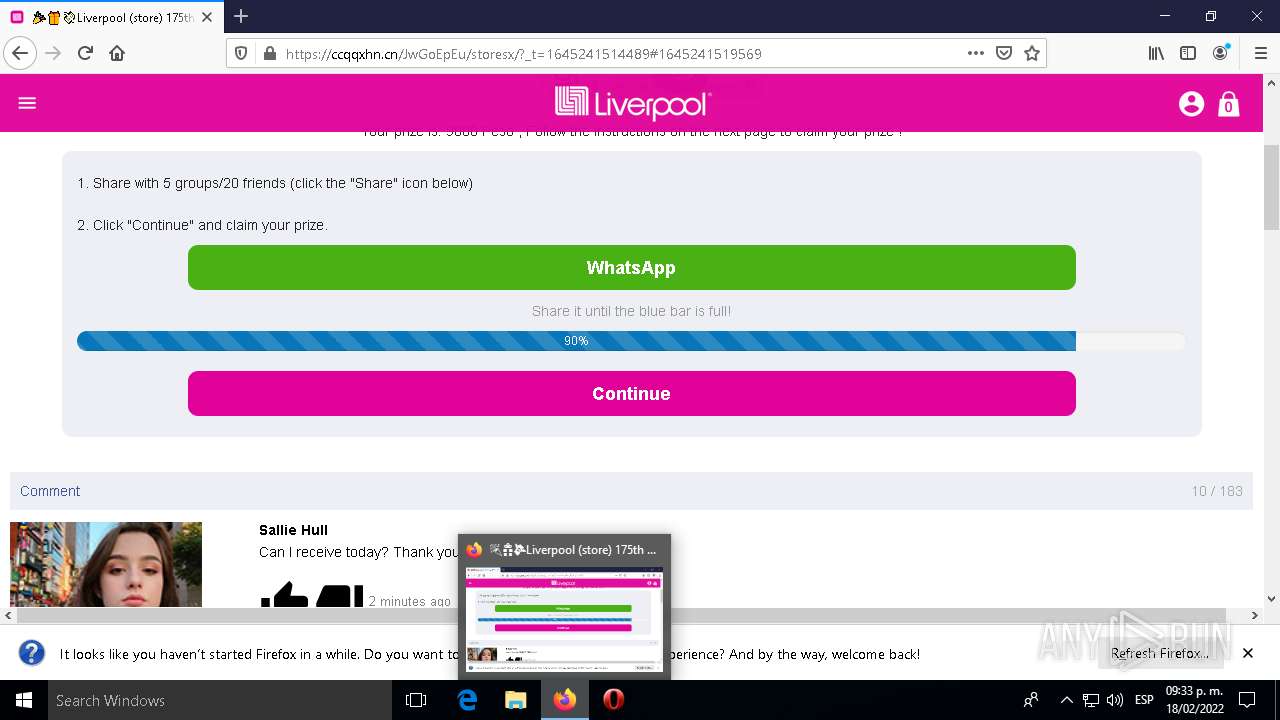This screenshot has width=1280, height=720.
Task: Open volume control in tray
Action: click(1115, 700)
